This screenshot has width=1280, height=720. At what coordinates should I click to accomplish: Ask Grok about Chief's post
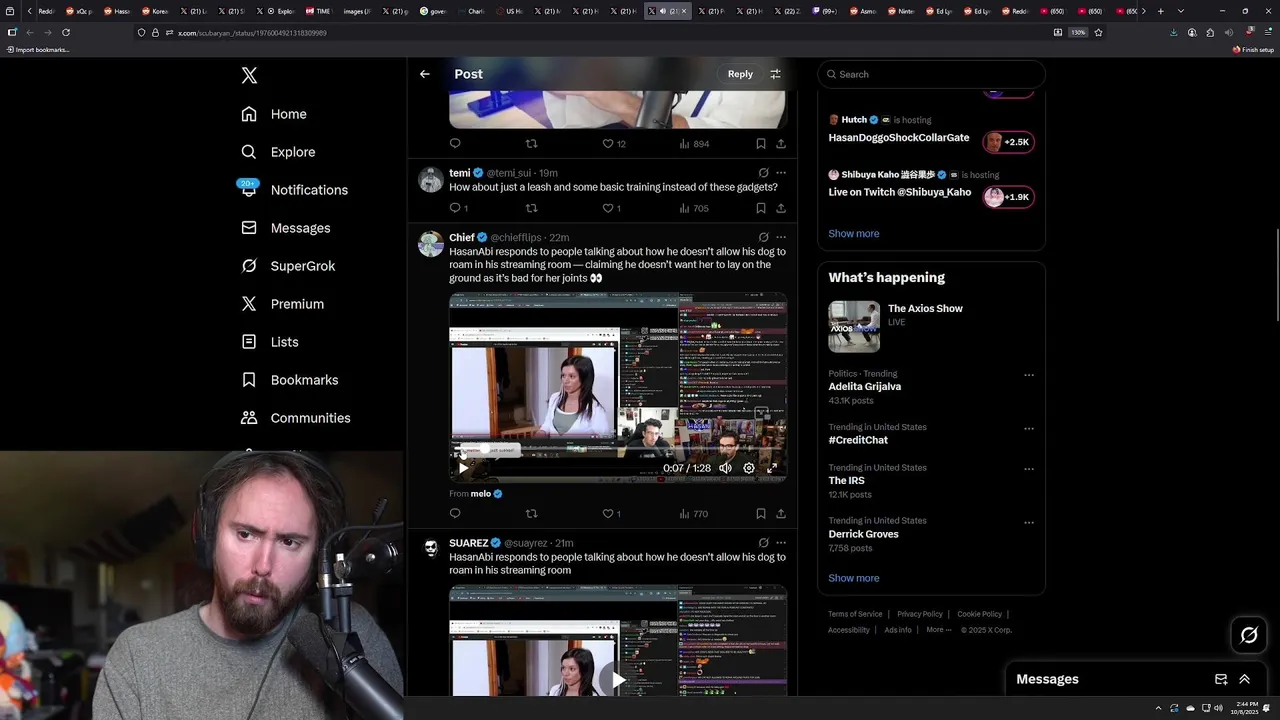(x=763, y=237)
